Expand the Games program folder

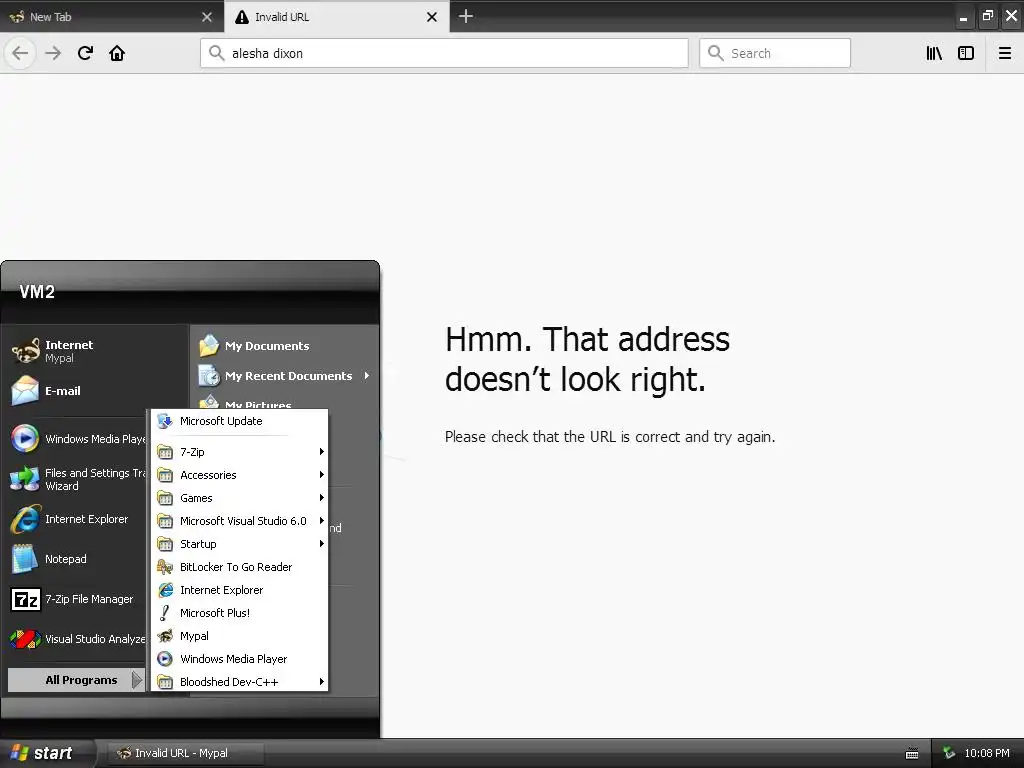click(x=240, y=498)
